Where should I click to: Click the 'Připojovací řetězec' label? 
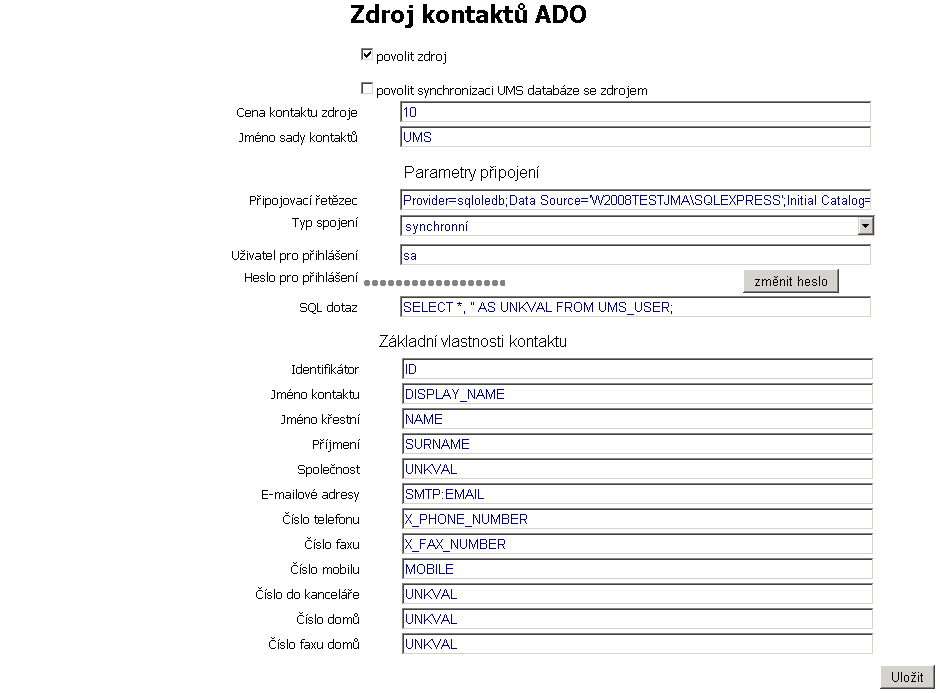click(x=303, y=201)
